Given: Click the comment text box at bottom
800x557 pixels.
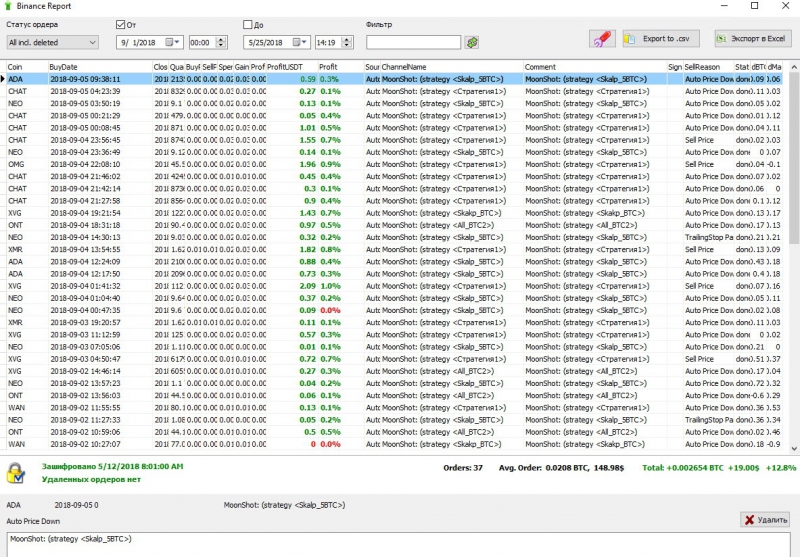Looking at the screenshot, I should [x=398, y=545].
